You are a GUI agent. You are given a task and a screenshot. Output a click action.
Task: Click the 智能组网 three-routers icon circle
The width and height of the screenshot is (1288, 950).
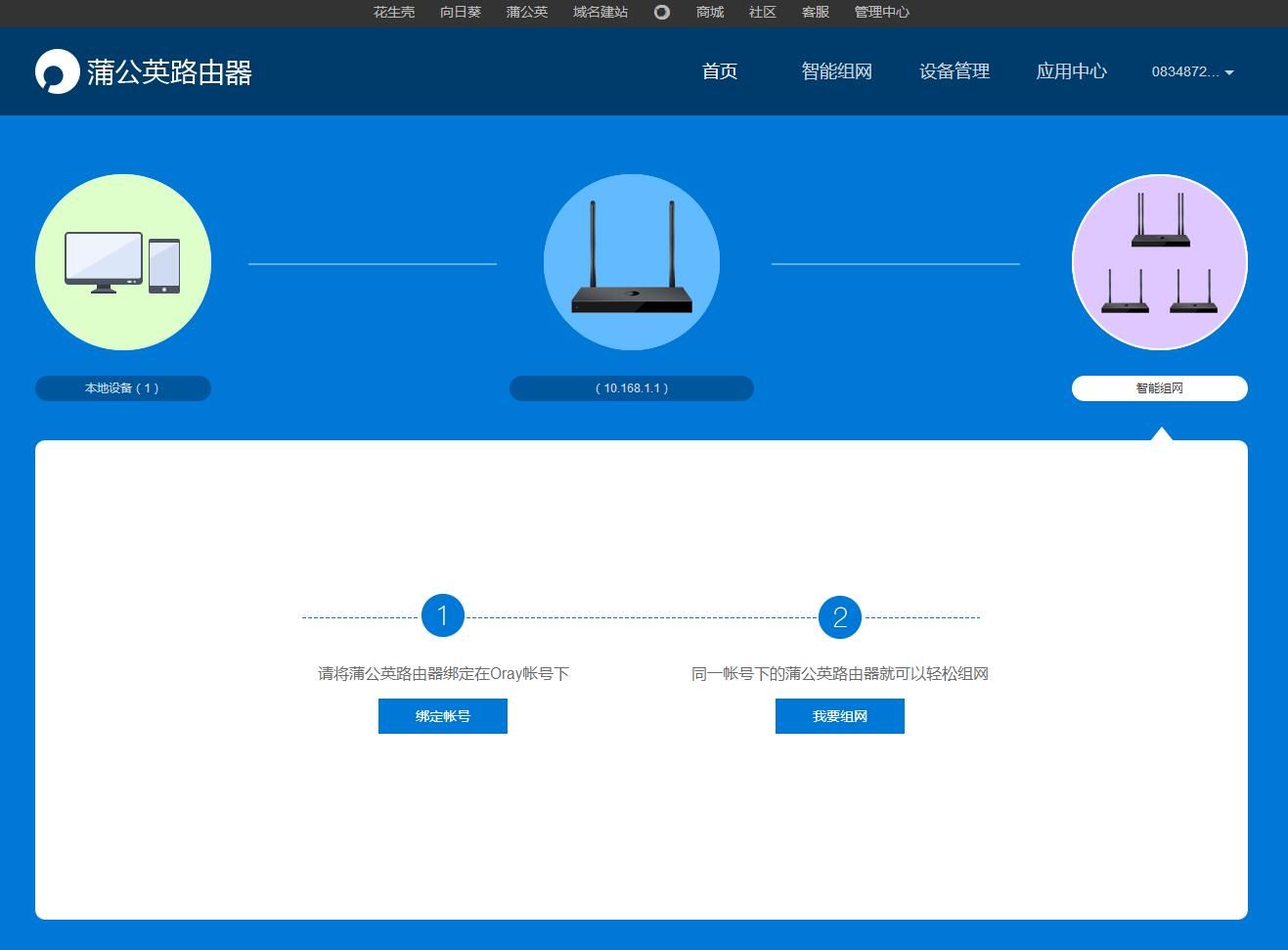(x=1160, y=262)
